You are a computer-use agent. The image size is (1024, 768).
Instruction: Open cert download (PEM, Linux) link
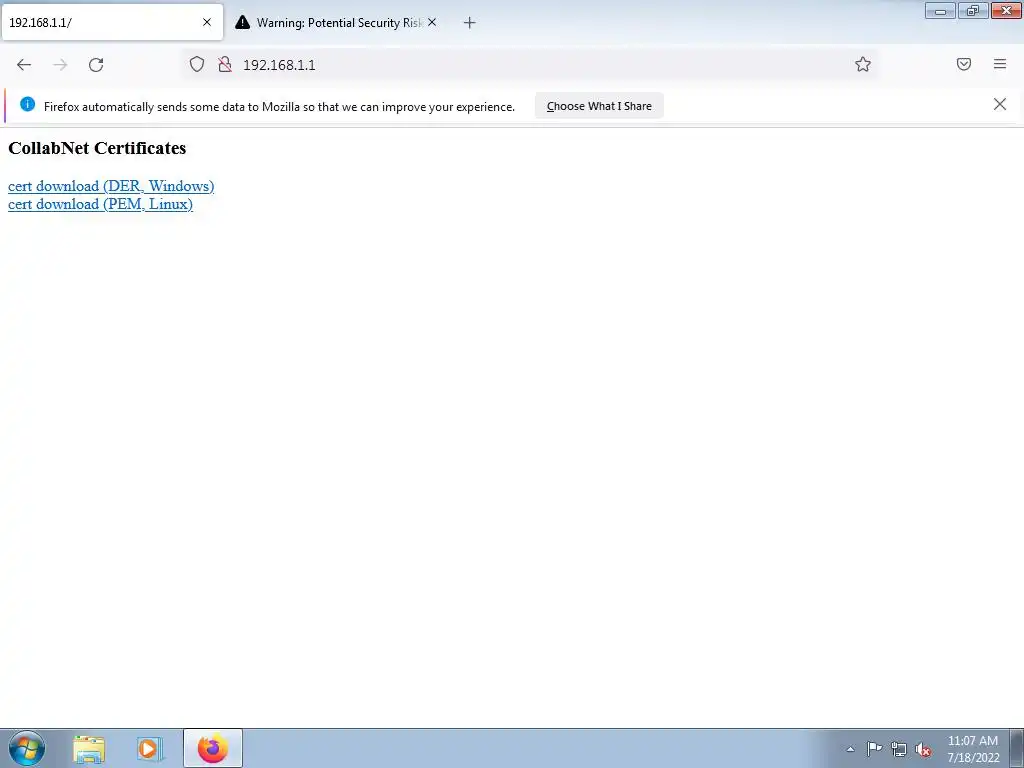pyautogui.click(x=101, y=204)
